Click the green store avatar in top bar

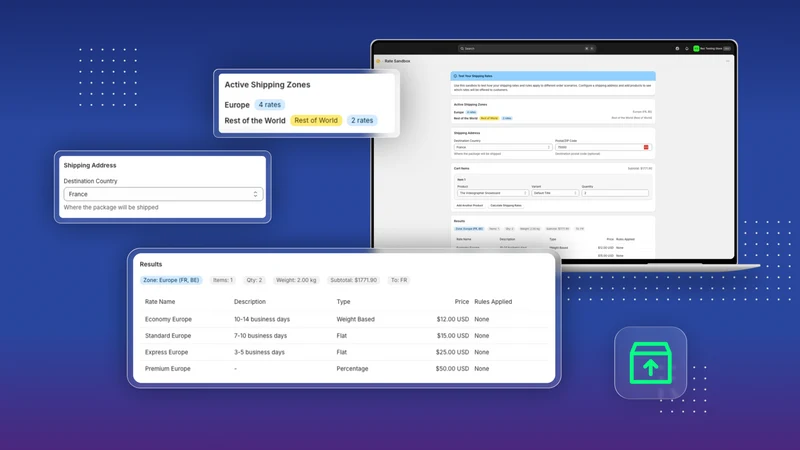pos(696,48)
